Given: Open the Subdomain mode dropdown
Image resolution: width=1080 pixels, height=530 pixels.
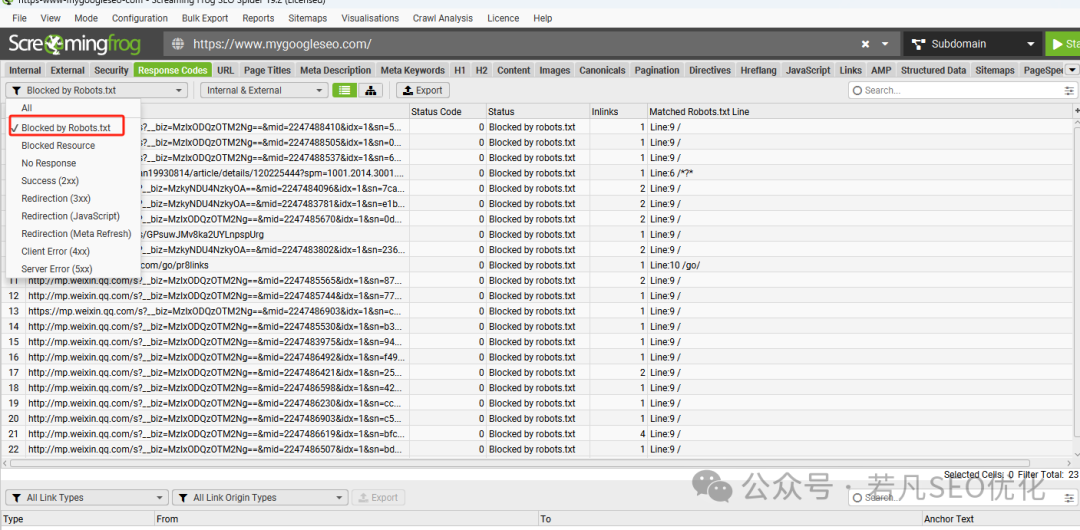Looking at the screenshot, I should click(973, 44).
